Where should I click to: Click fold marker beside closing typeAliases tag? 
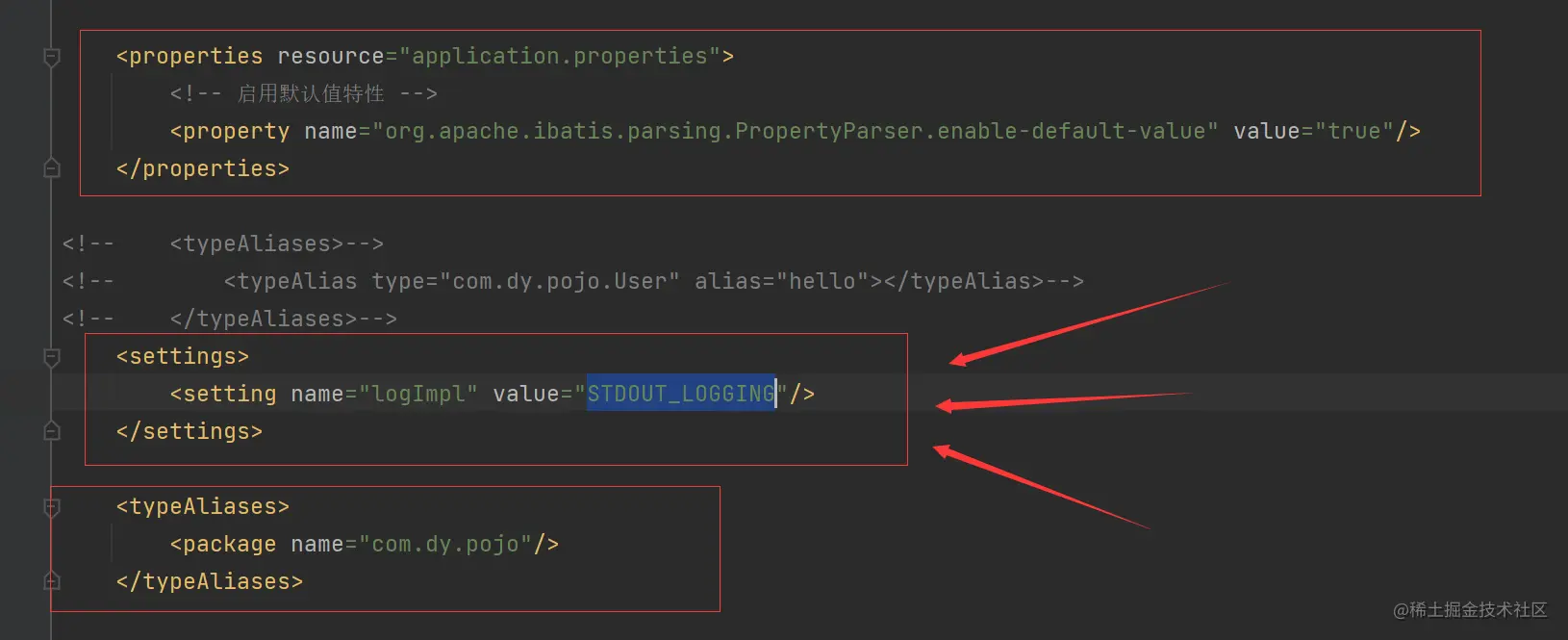click(x=52, y=581)
